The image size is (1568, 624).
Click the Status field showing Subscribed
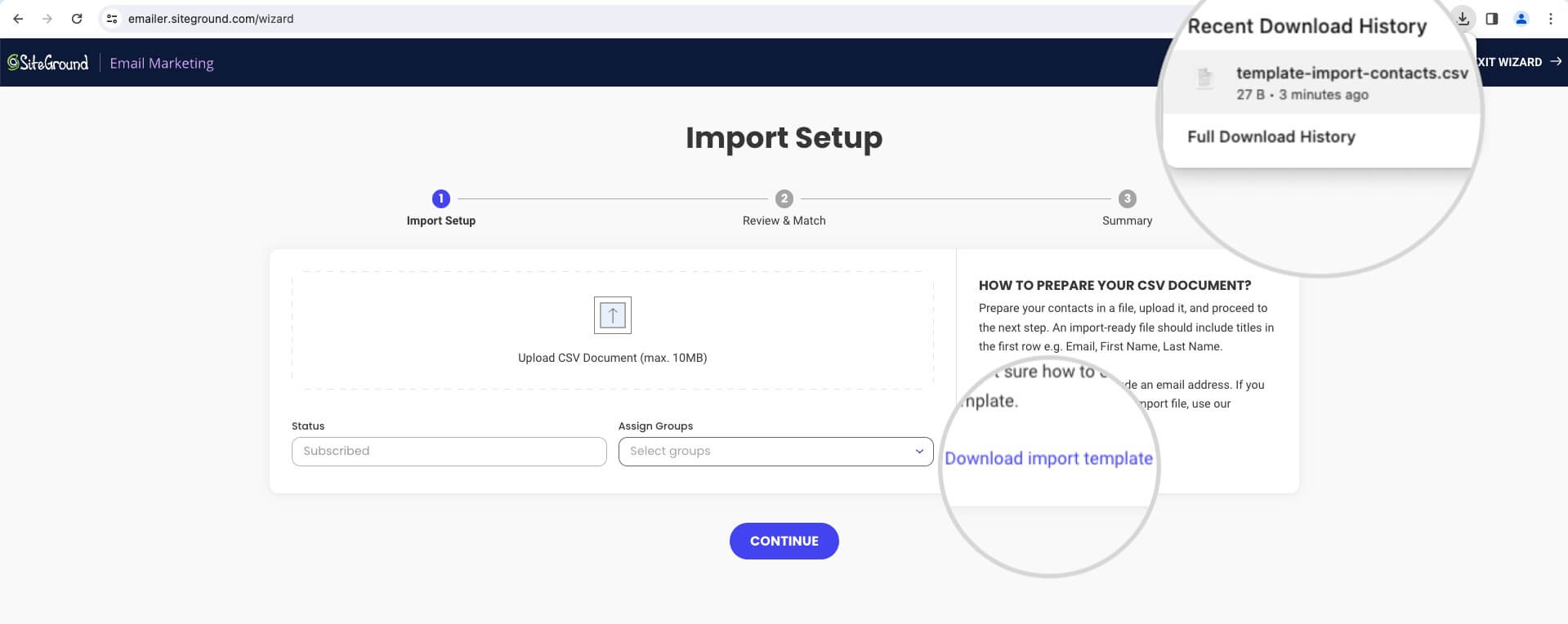tap(449, 452)
